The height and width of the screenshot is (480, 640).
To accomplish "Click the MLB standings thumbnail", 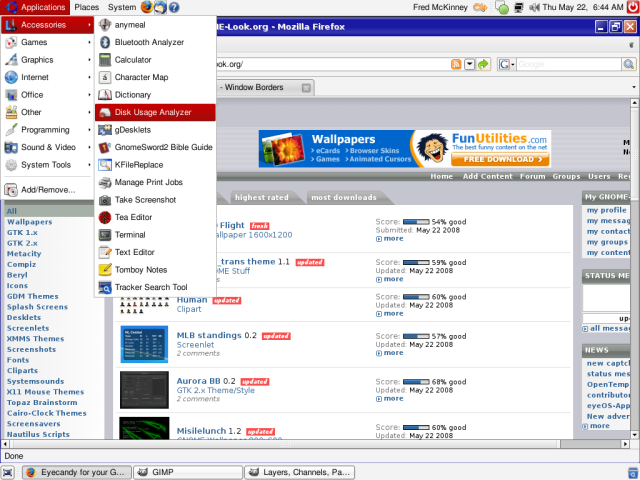I will (x=144, y=344).
